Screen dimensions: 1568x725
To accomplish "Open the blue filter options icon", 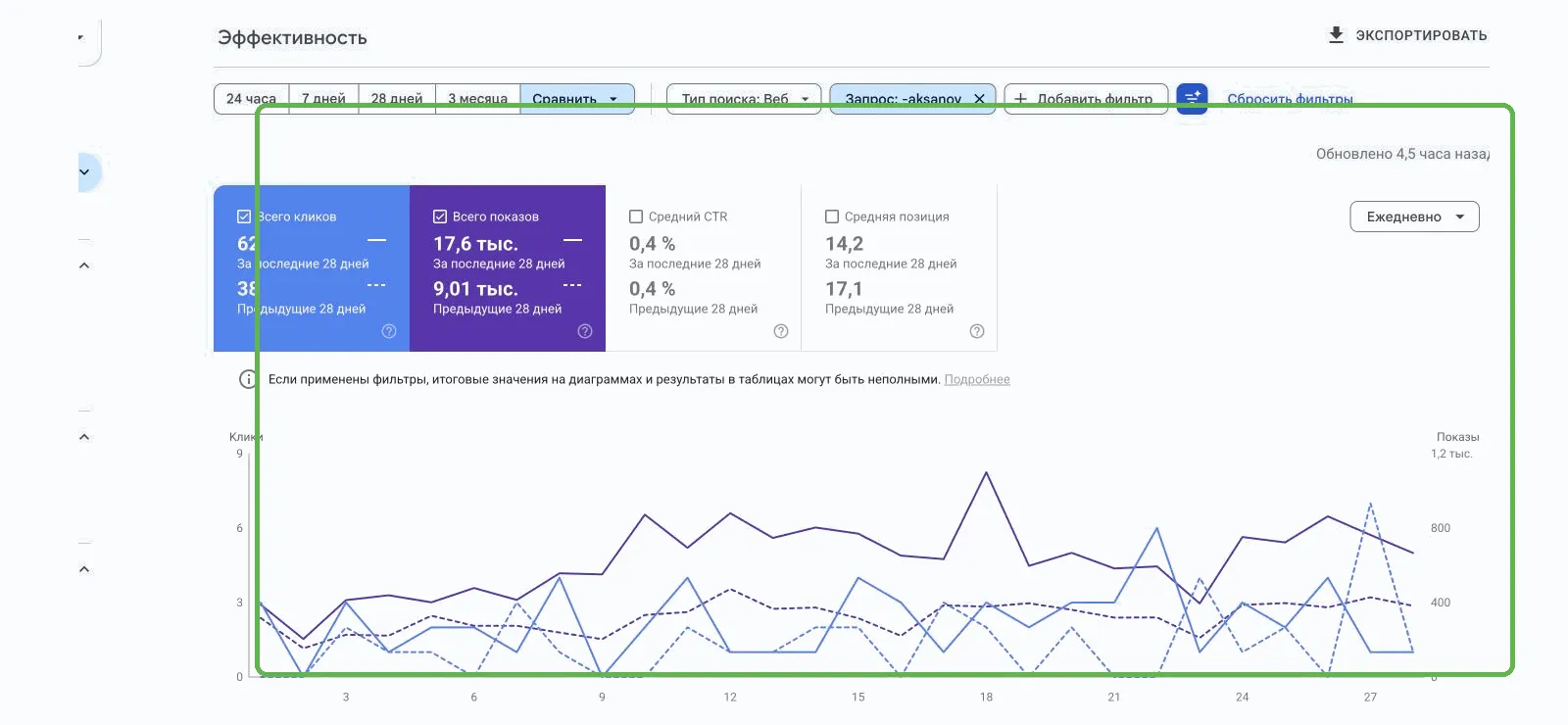I will (x=1192, y=98).
